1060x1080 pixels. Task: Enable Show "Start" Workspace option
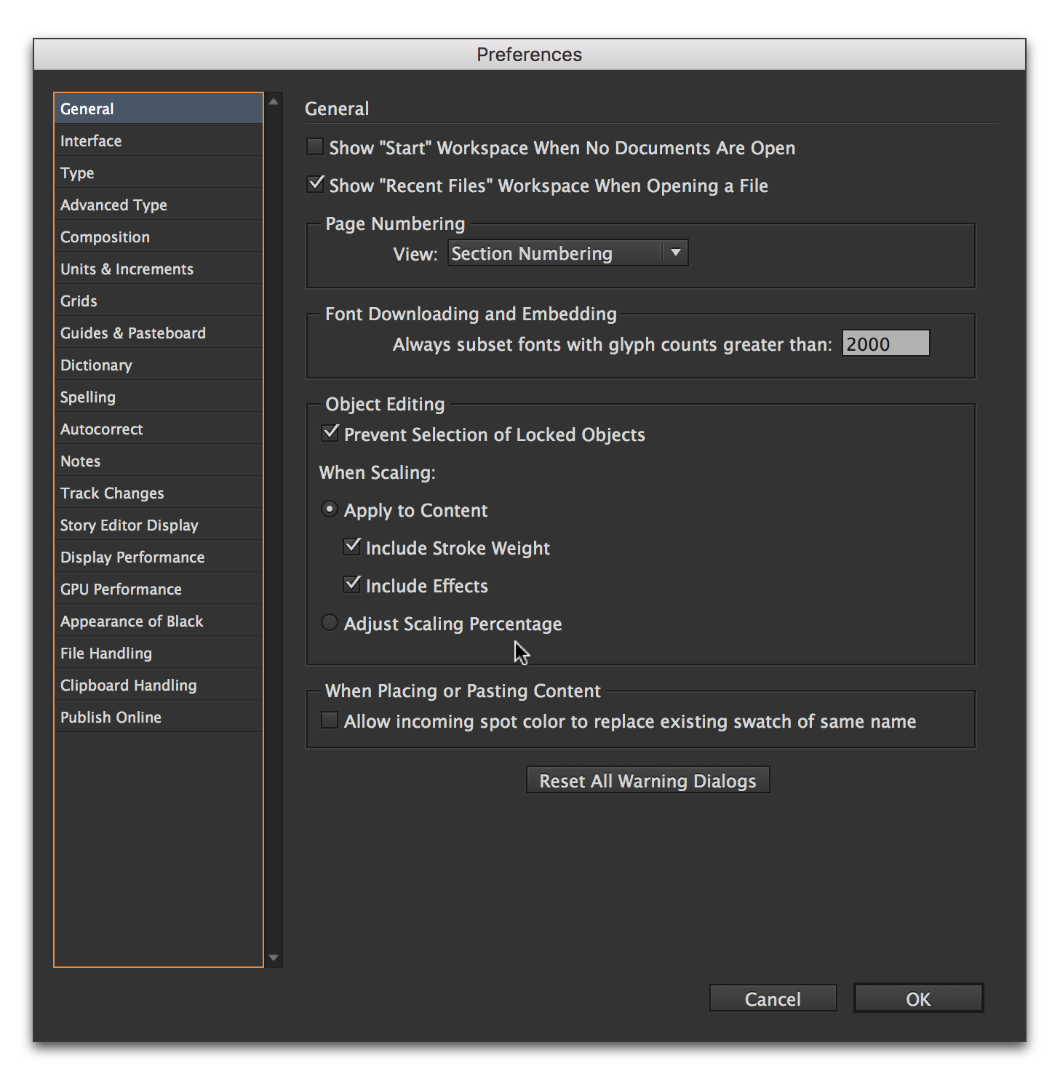click(314, 146)
